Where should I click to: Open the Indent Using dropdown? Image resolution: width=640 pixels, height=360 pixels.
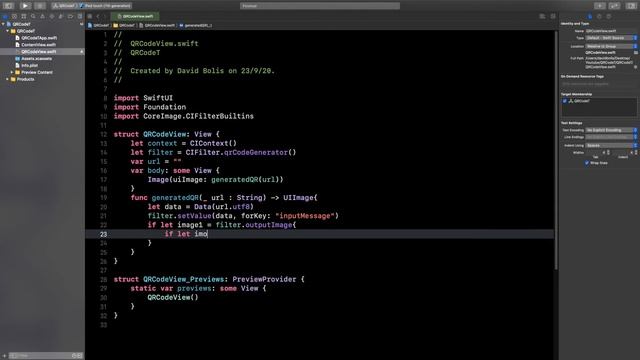pyautogui.click(x=611, y=145)
